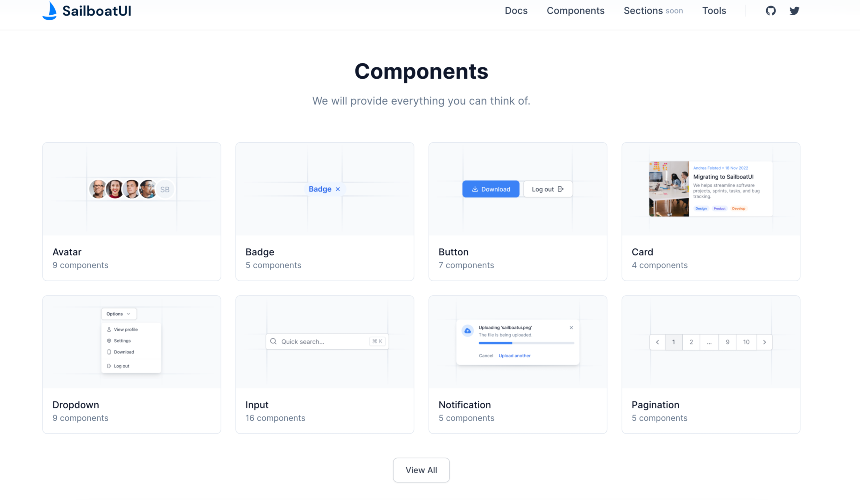Open the Components navigation item
Screen dimensions: 860x500
[x=575, y=10]
